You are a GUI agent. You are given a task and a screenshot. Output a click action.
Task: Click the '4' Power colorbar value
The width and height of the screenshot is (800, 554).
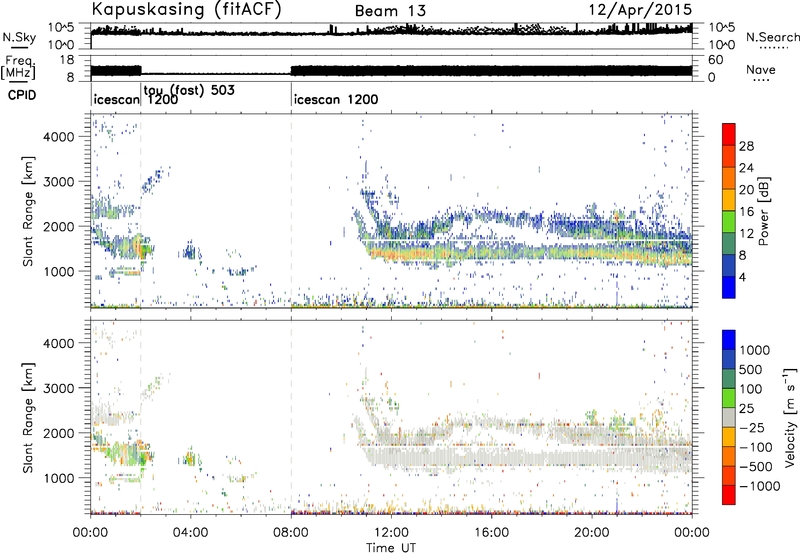pos(742,277)
